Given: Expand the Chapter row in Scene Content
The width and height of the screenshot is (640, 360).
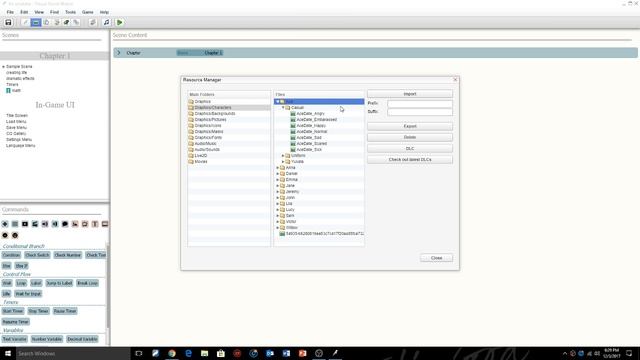Looking at the screenshot, I should point(119,53).
